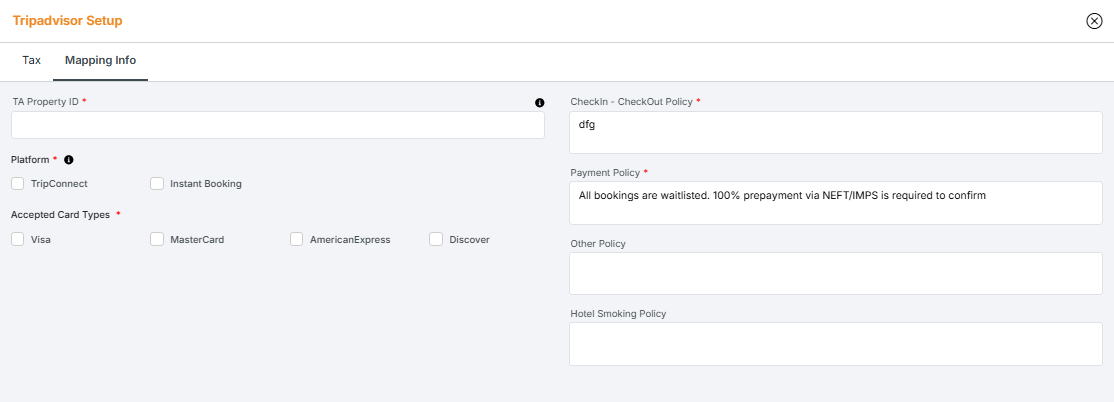
Task: Click the Hotel Smoking Policy text area
Action: [x=835, y=344]
